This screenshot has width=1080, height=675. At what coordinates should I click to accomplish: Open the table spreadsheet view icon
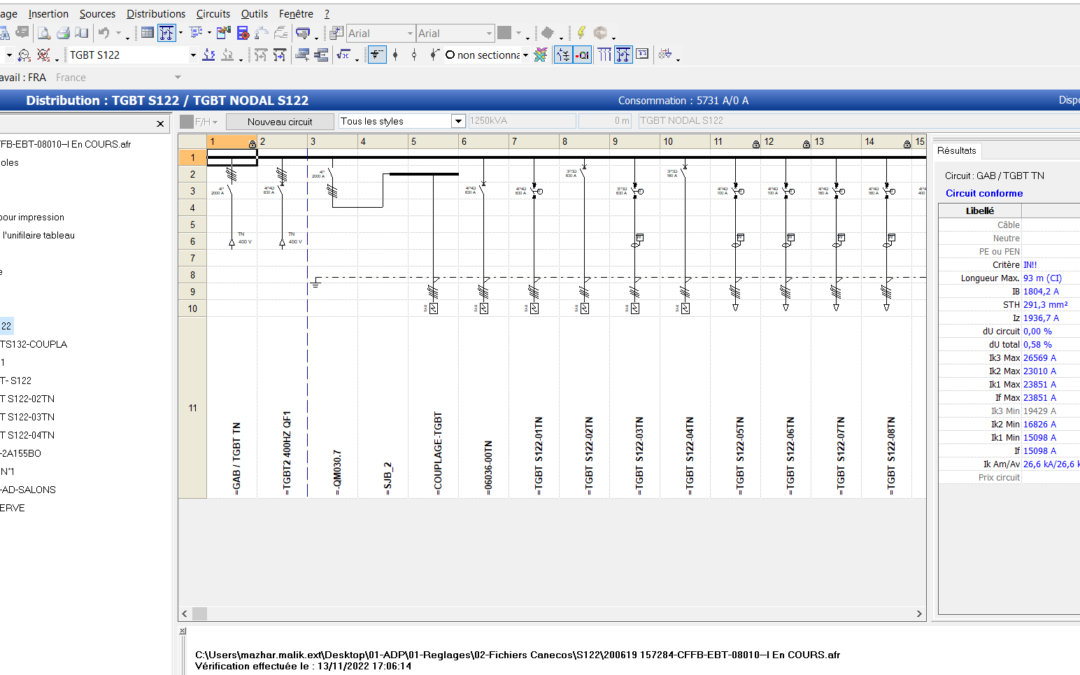click(147, 32)
